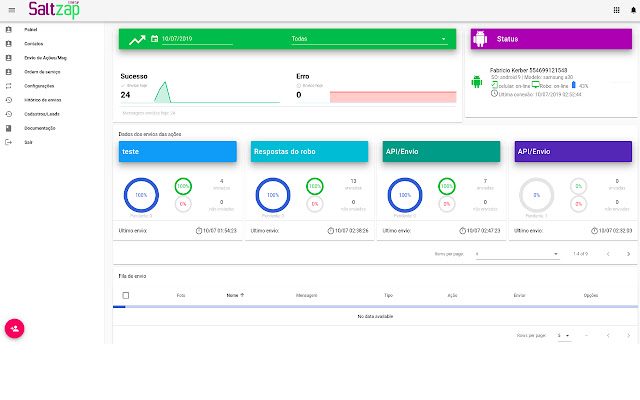640x400 pixels.
Task: Click the Documentação book icon
Action: coord(9,128)
